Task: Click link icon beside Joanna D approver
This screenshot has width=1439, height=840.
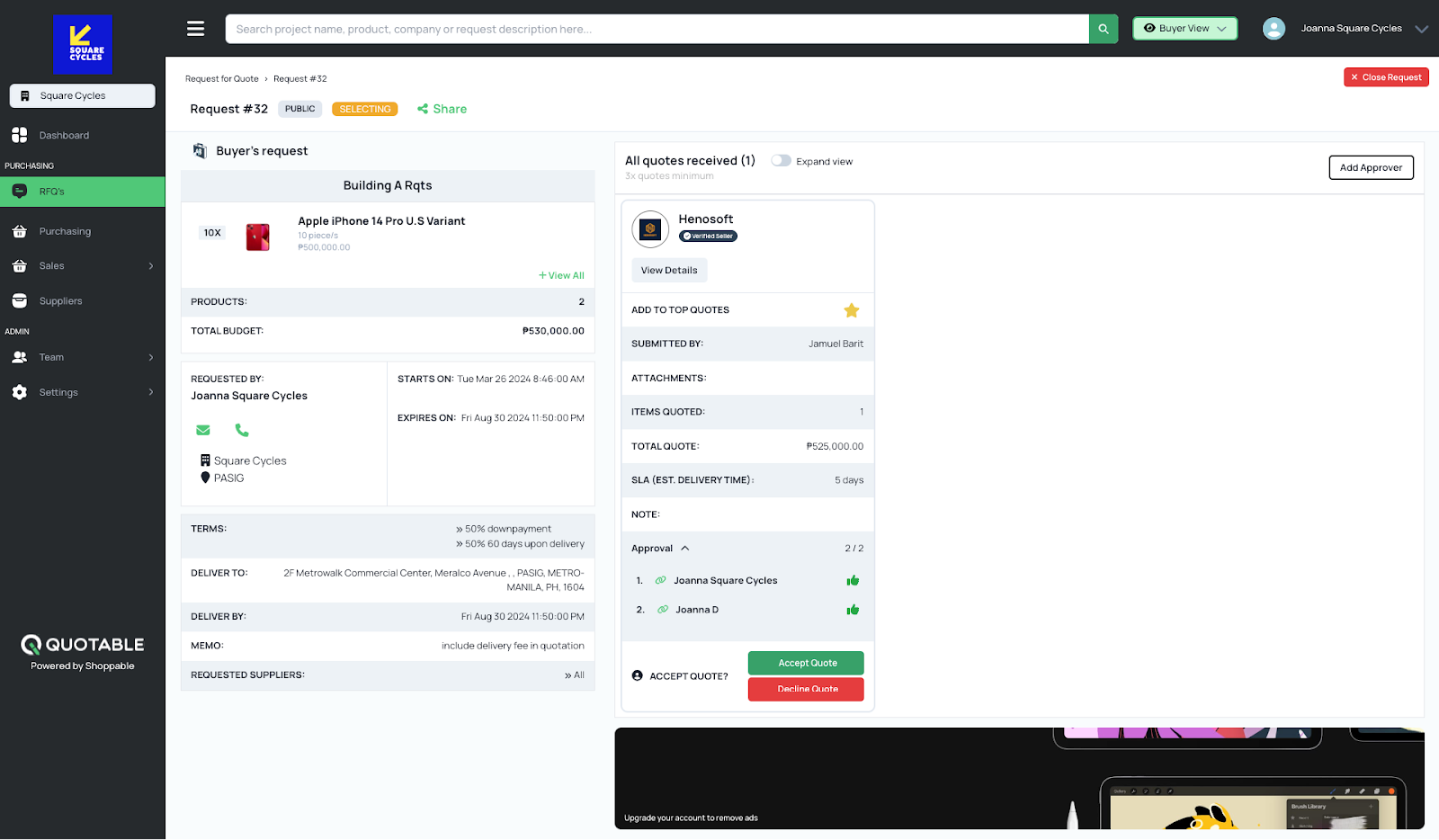Action: (663, 610)
